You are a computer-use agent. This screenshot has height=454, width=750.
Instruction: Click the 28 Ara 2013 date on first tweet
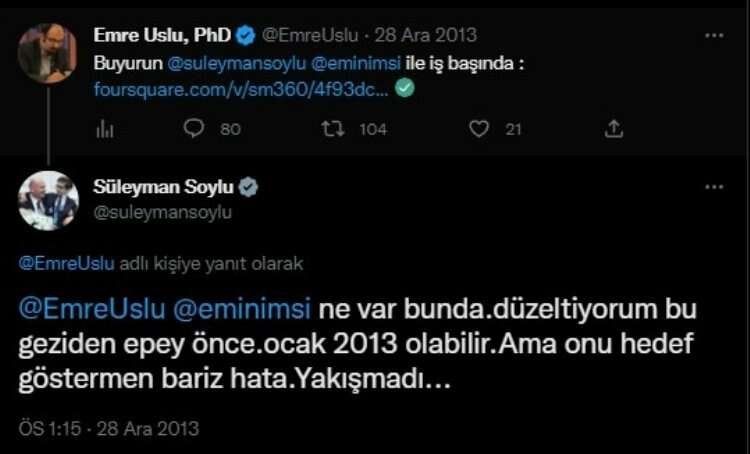tap(426, 35)
